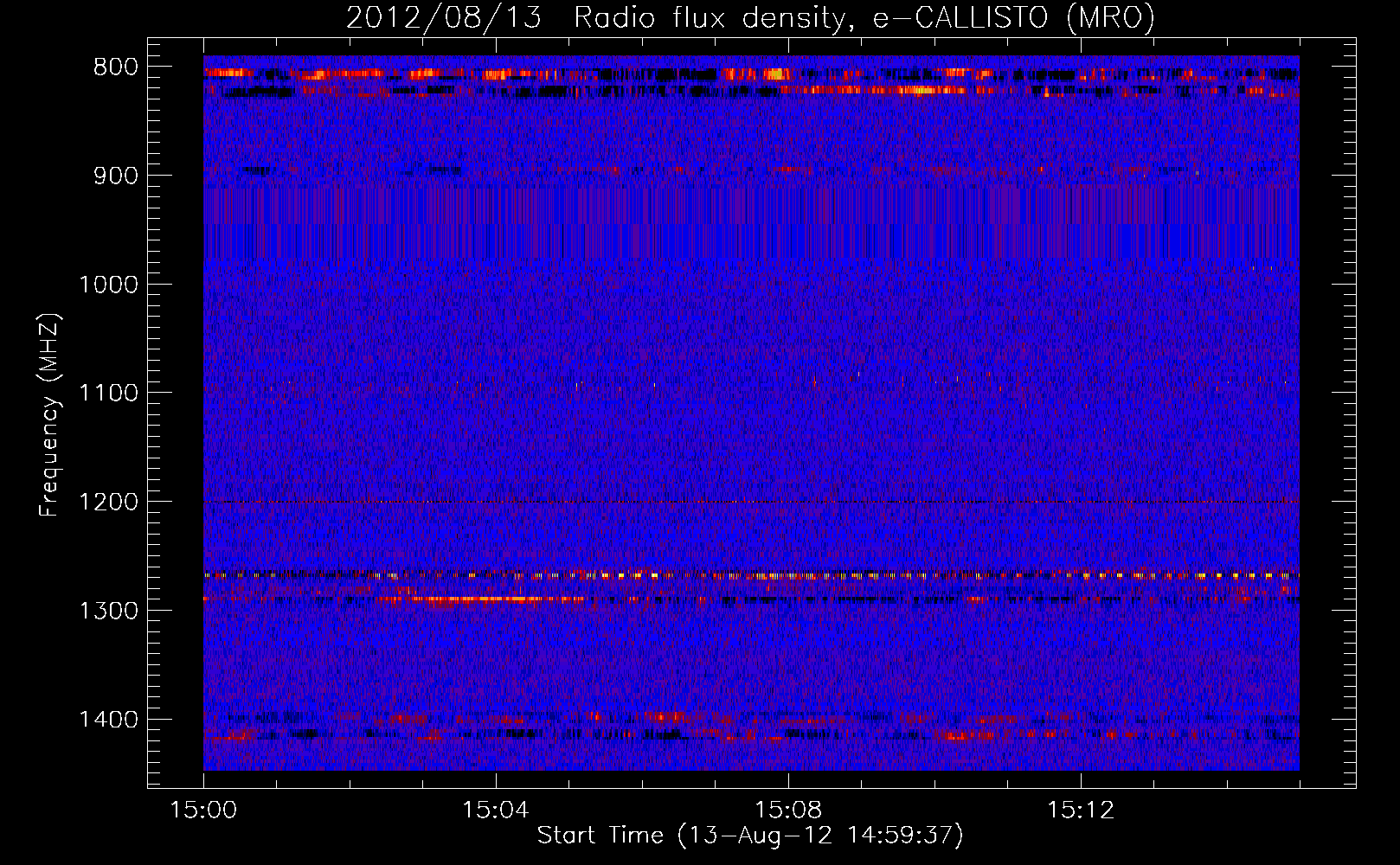Click the 'Start Time (13-Aug-12 14:59:37)' label
Screen dimensions: 1400x865
tap(750, 836)
